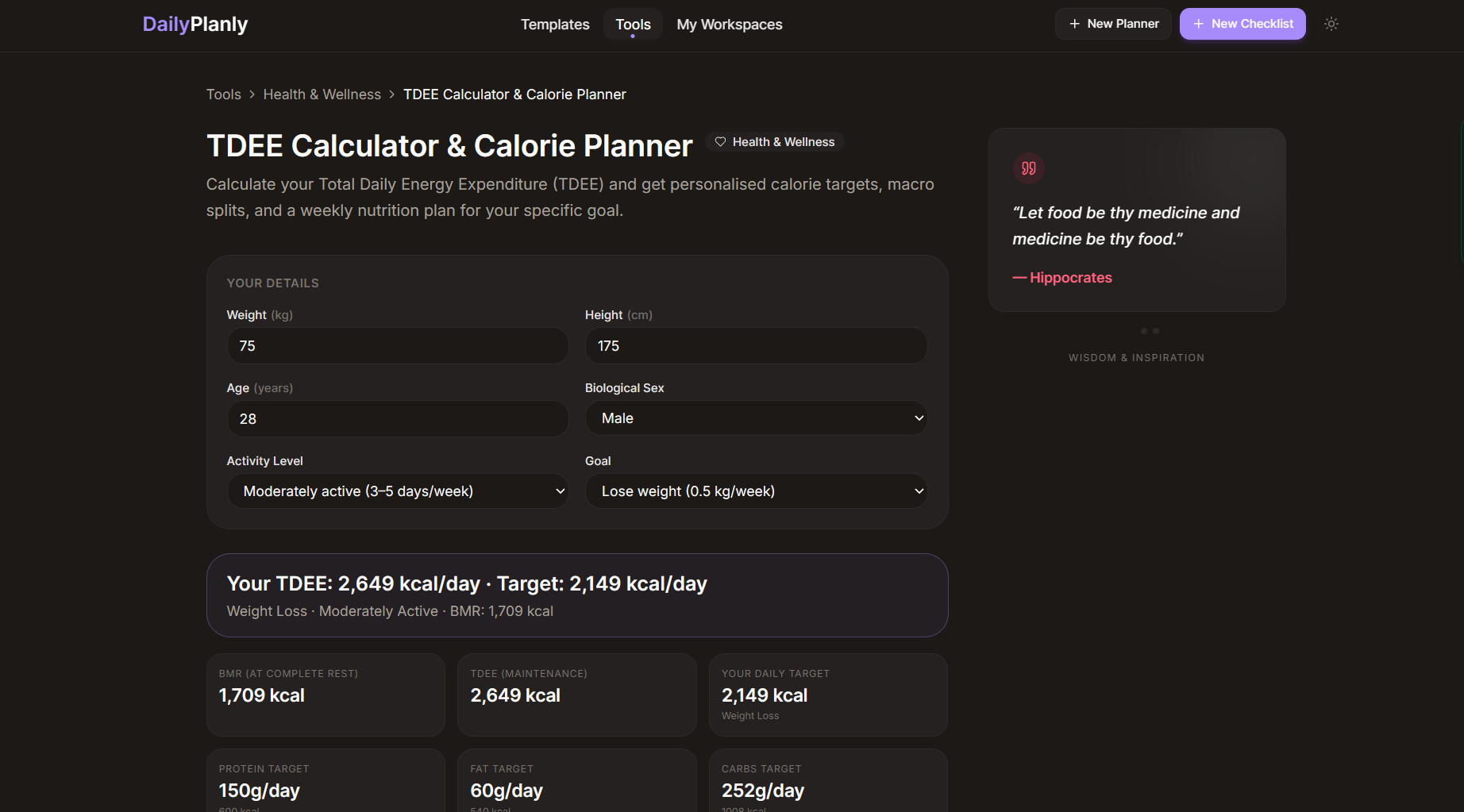Click the DailyPlanly logo
Image resolution: width=1464 pixels, height=812 pixels.
[195, 24]
